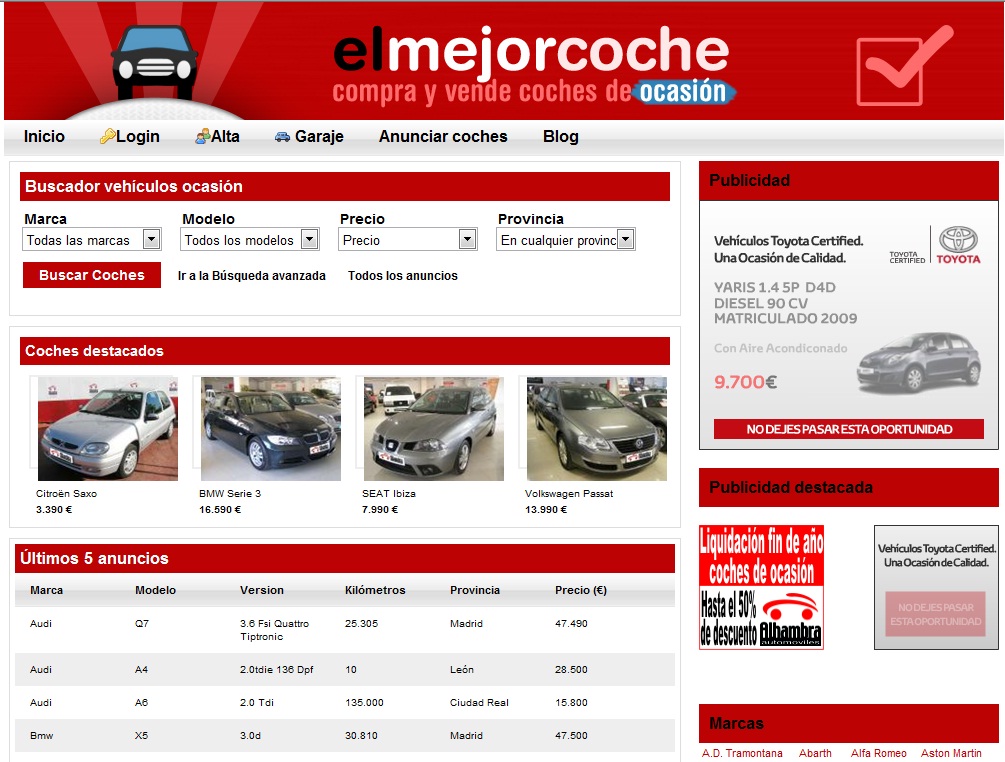The image size is (1005, 762).
Task: Open the Alhambra 'Liquidación fin de año' ad
Action: click(x=761, y=587)
